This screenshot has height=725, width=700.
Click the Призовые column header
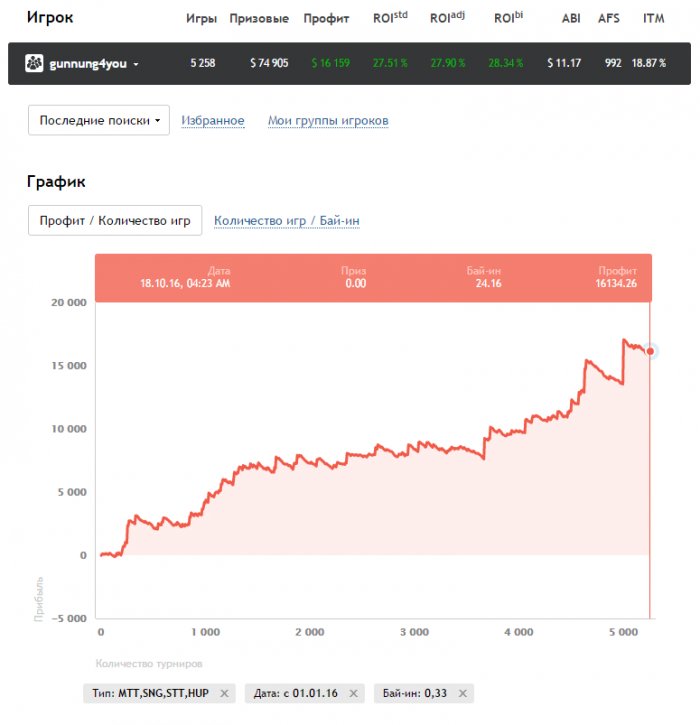(x=259, y=18)
